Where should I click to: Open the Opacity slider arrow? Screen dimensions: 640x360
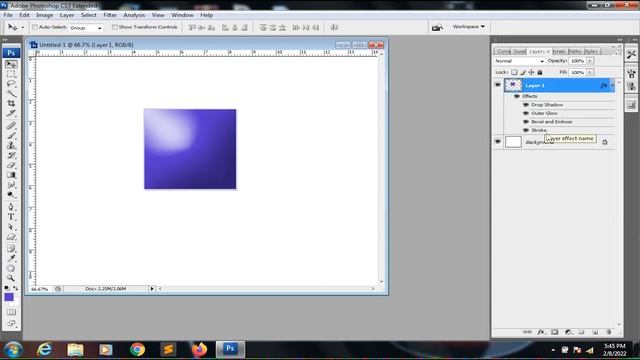[x=590, y=61]
